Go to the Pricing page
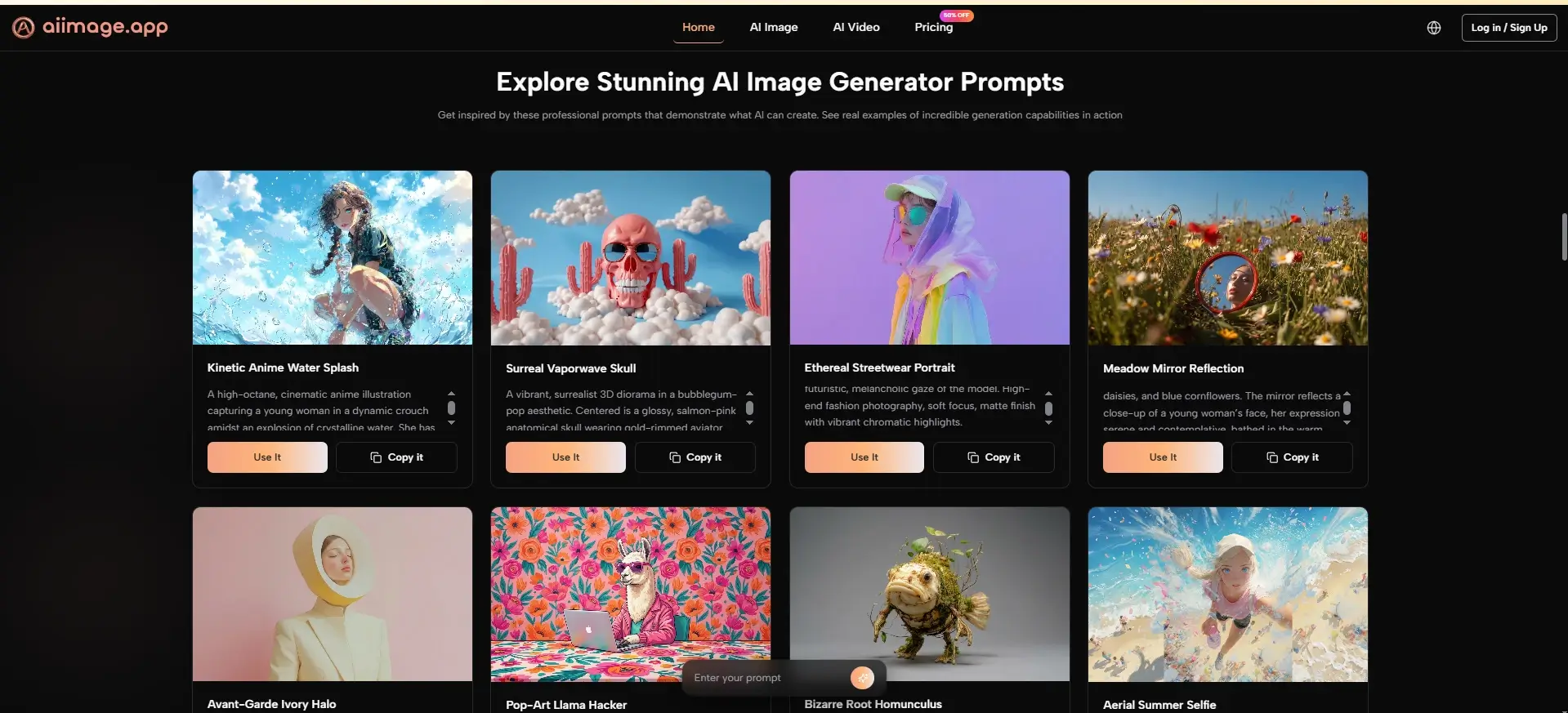Screen dimensions: 1568x713 [x=933, y=27]
